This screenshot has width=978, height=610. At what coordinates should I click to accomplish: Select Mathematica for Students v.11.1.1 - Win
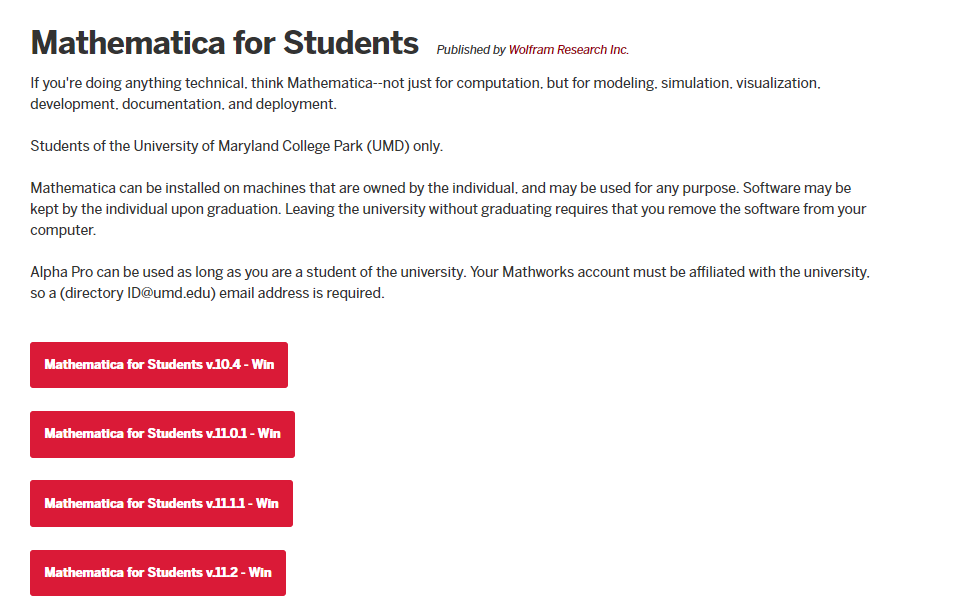(161, 503)
